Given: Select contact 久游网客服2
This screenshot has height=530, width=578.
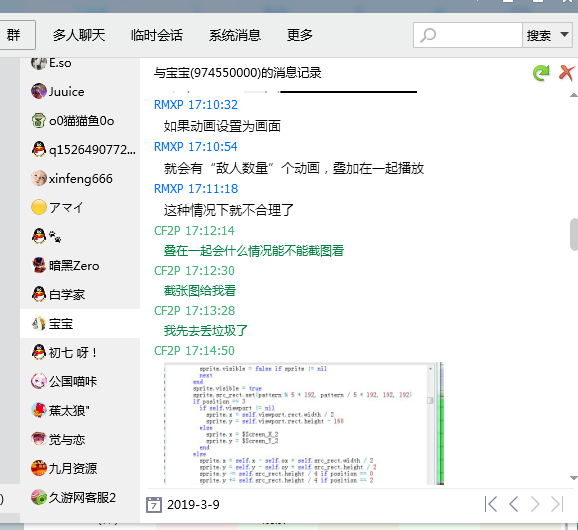Looking at the screenshot, I should coord(80,498).
